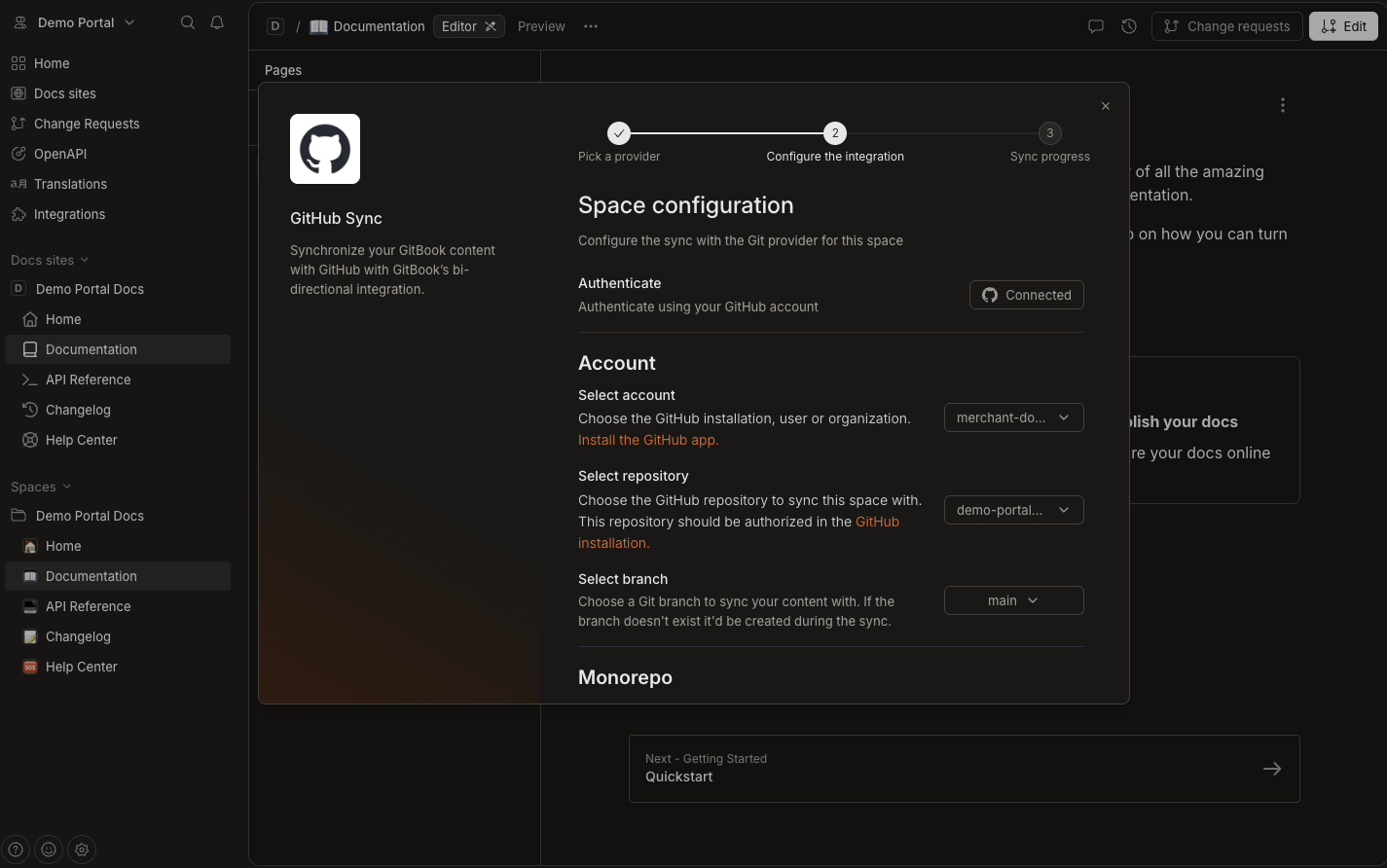Select Changelog under Docs sites
Screen dimensions: 1387x868
(117, 410)
